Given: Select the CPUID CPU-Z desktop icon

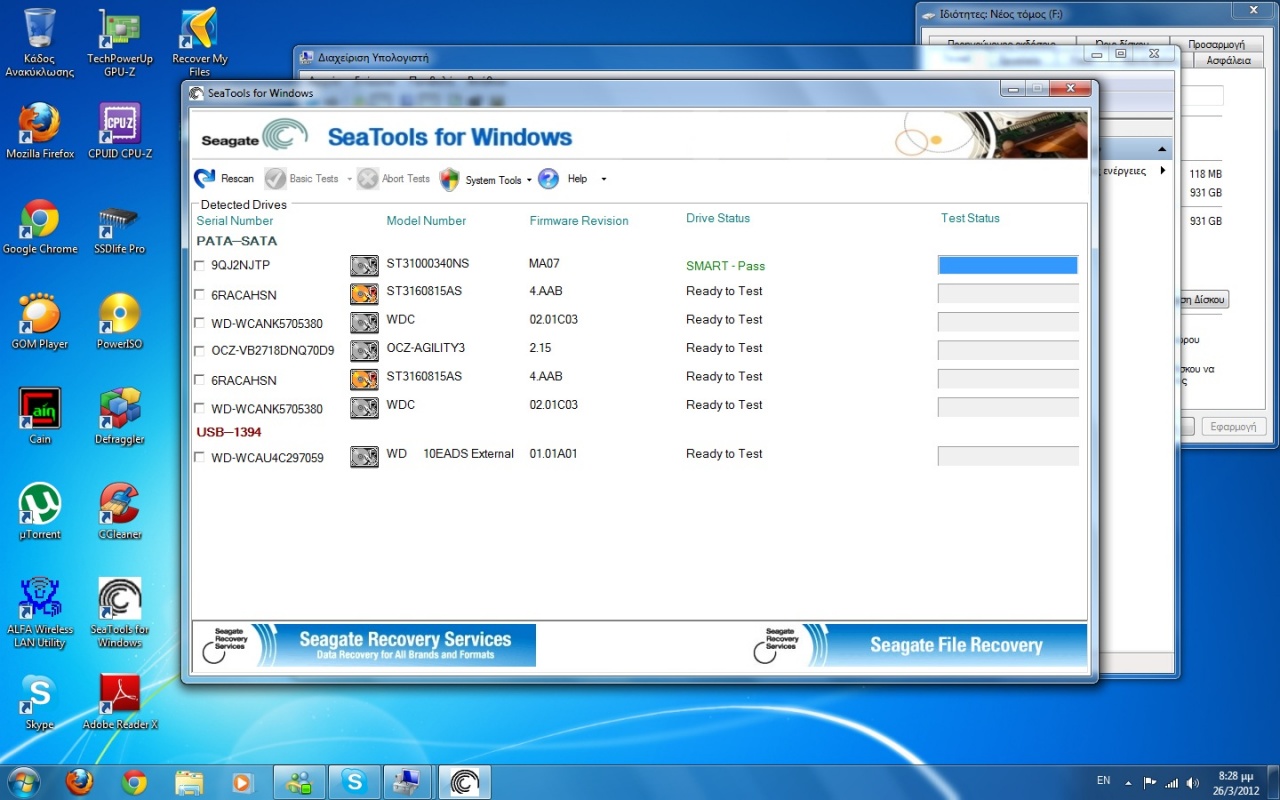Looking at the screenshot, I should tap(120, 131).
